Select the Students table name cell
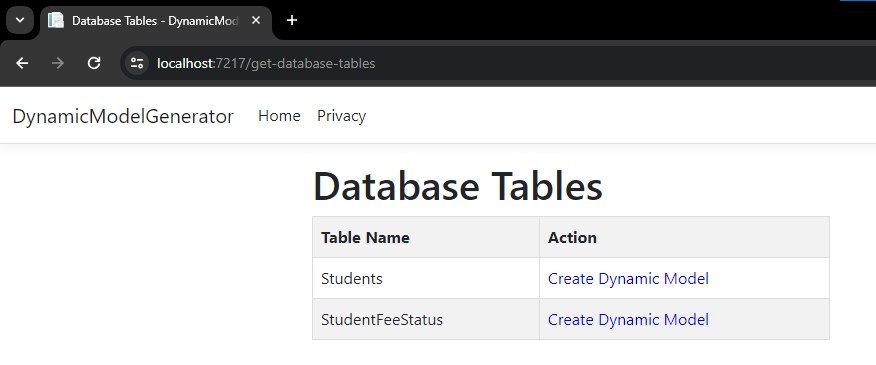876x365 pixels. pos(426,278)
